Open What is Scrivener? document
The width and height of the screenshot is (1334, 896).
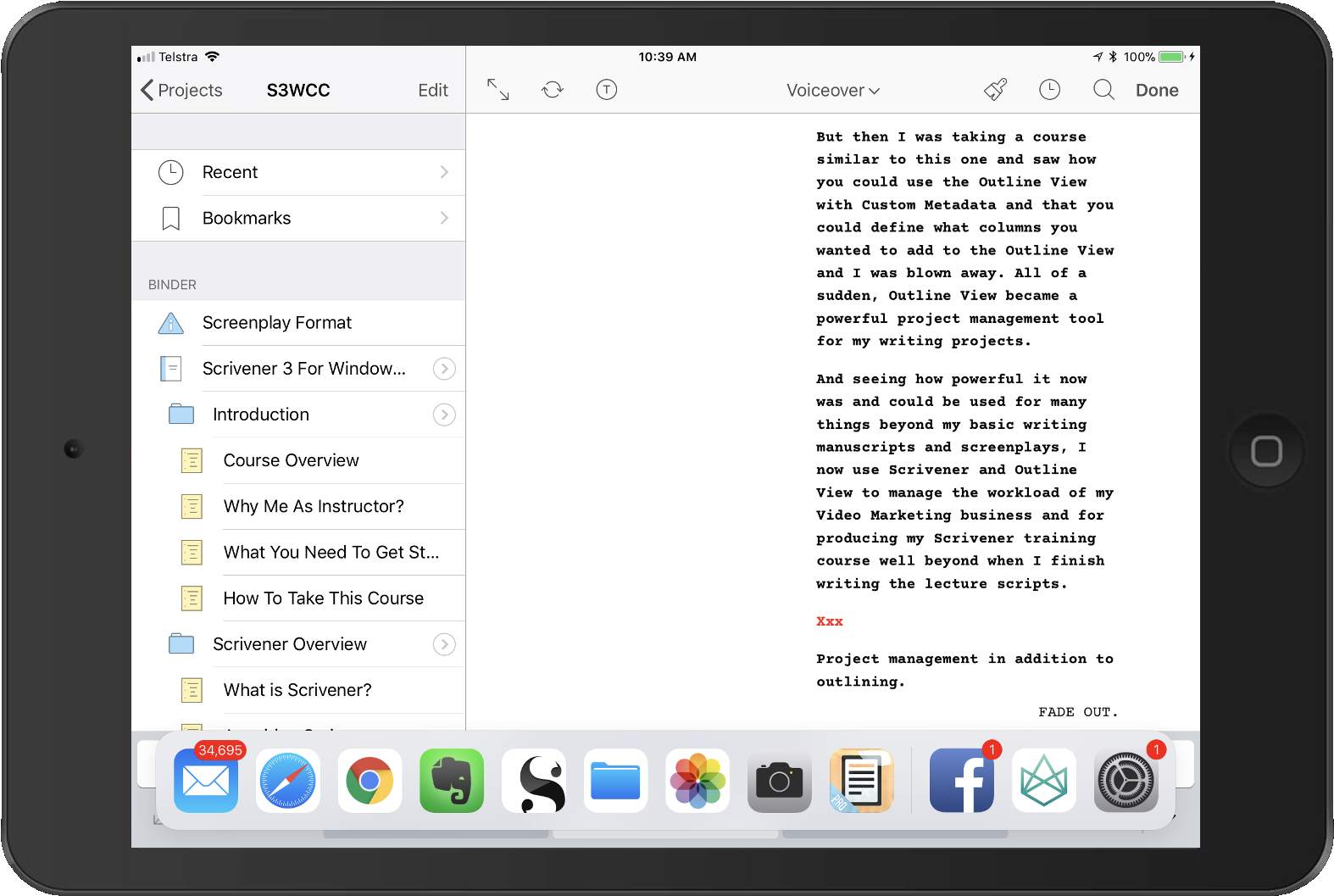(x=298, y=690)
